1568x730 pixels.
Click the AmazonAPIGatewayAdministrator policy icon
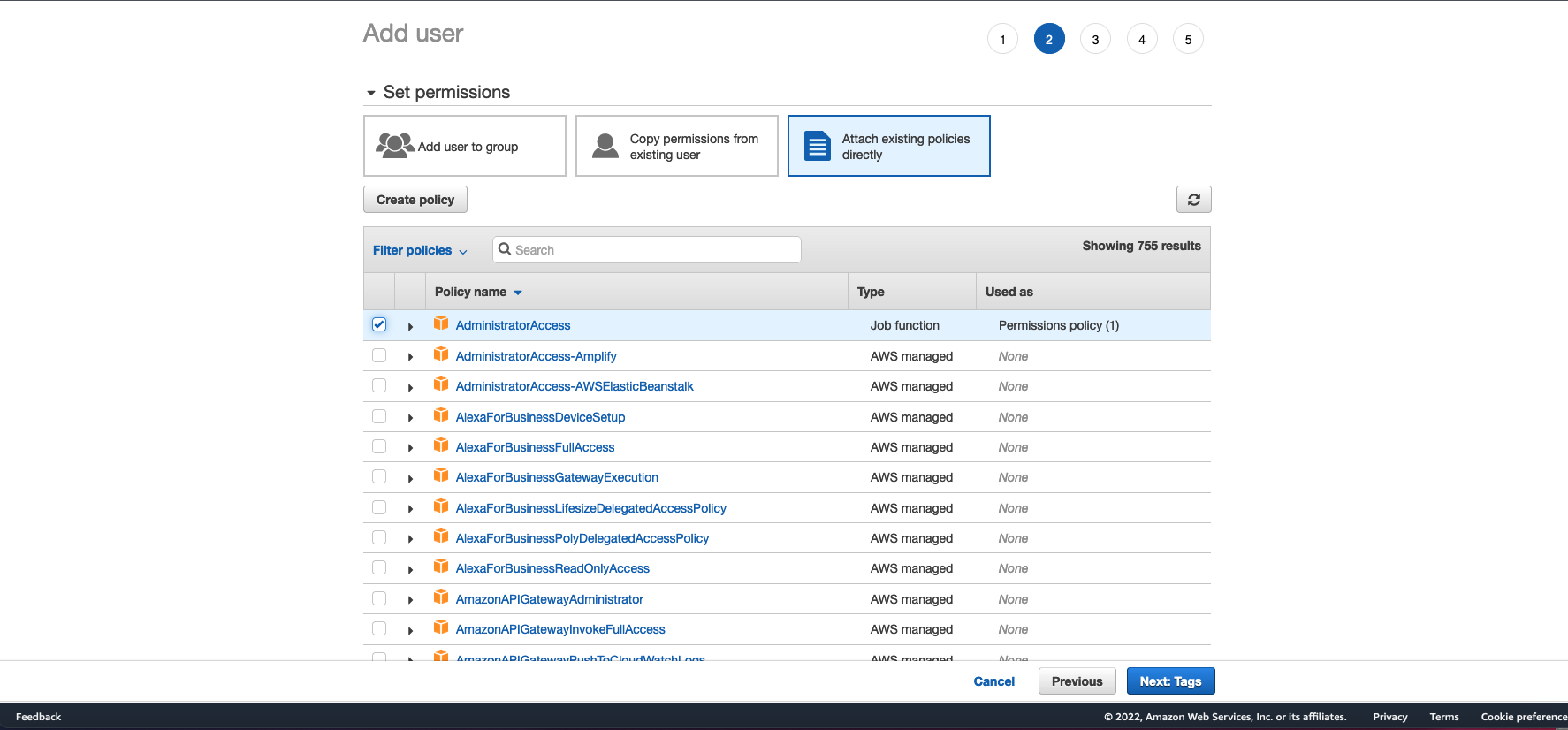point(441,597)
